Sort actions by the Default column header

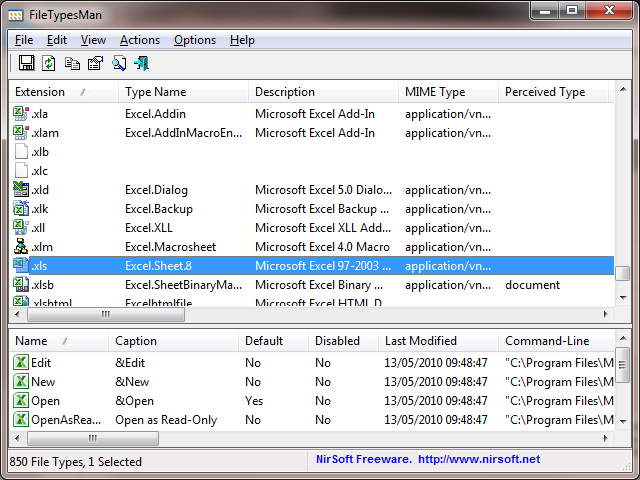(273, 341)
